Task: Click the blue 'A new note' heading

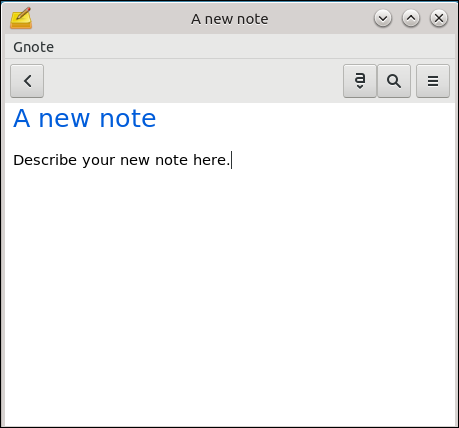Action: coord(85,118)
